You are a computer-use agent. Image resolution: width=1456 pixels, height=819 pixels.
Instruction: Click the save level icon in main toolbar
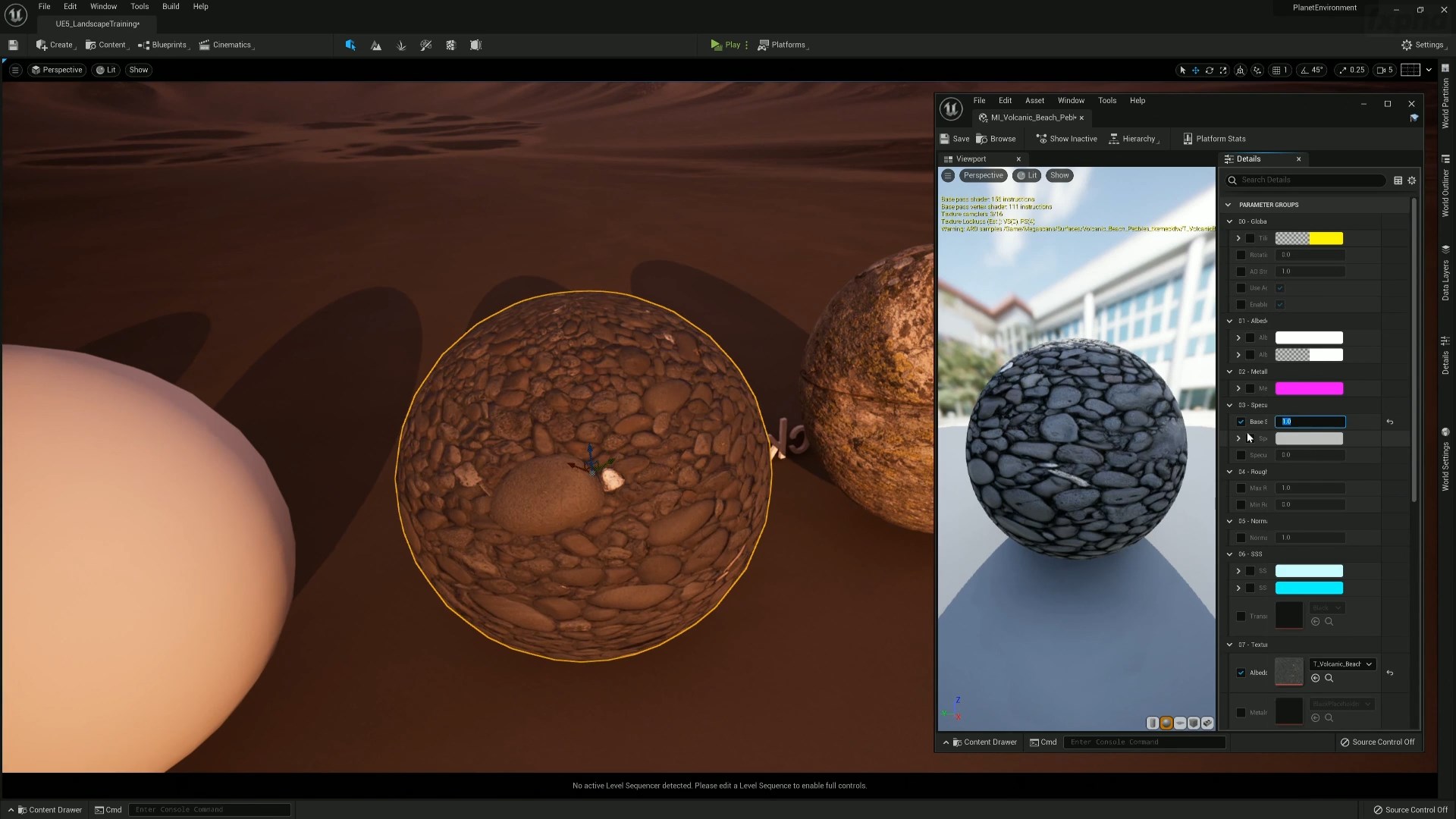click(x=13, y=45)
